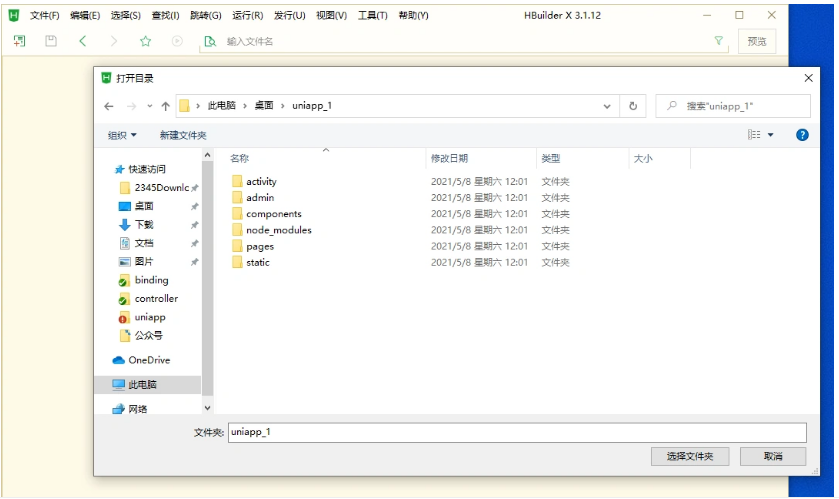Screen dimensions: 839x499
Task: Click the up-one-level arrow in dialog
Action: 165,106
